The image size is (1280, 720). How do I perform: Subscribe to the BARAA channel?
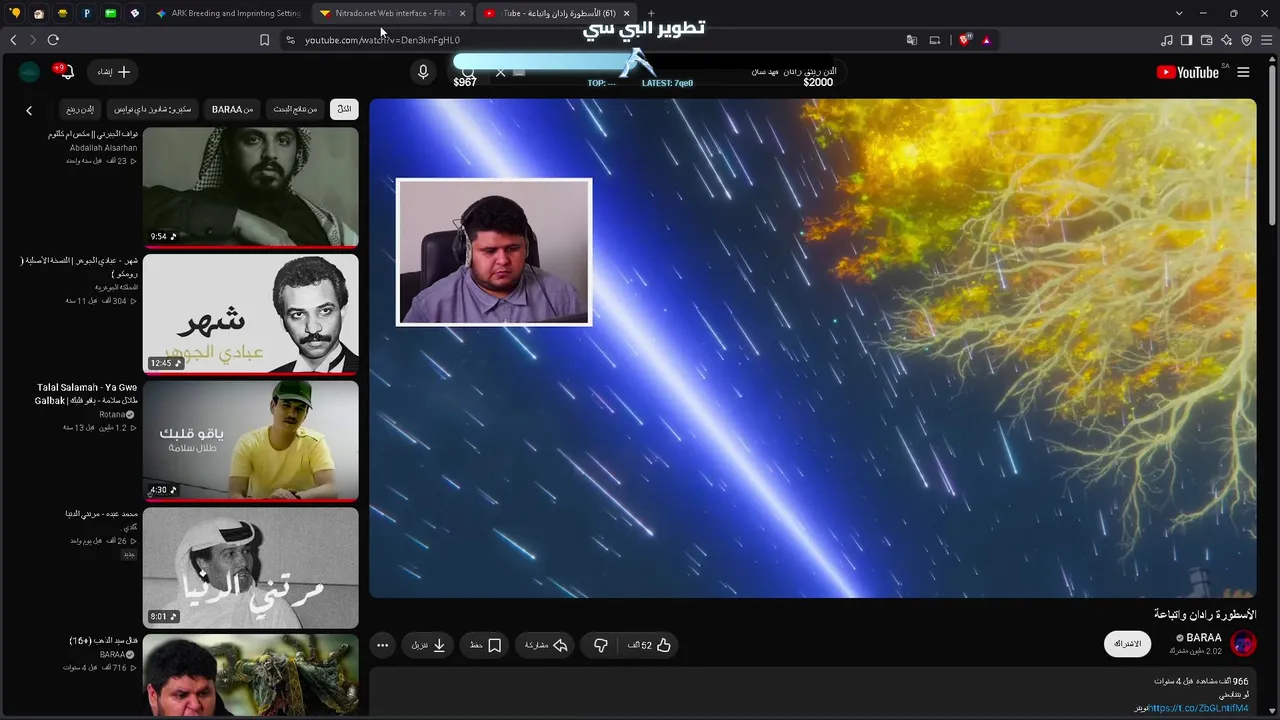click(x=1128, y=643)
